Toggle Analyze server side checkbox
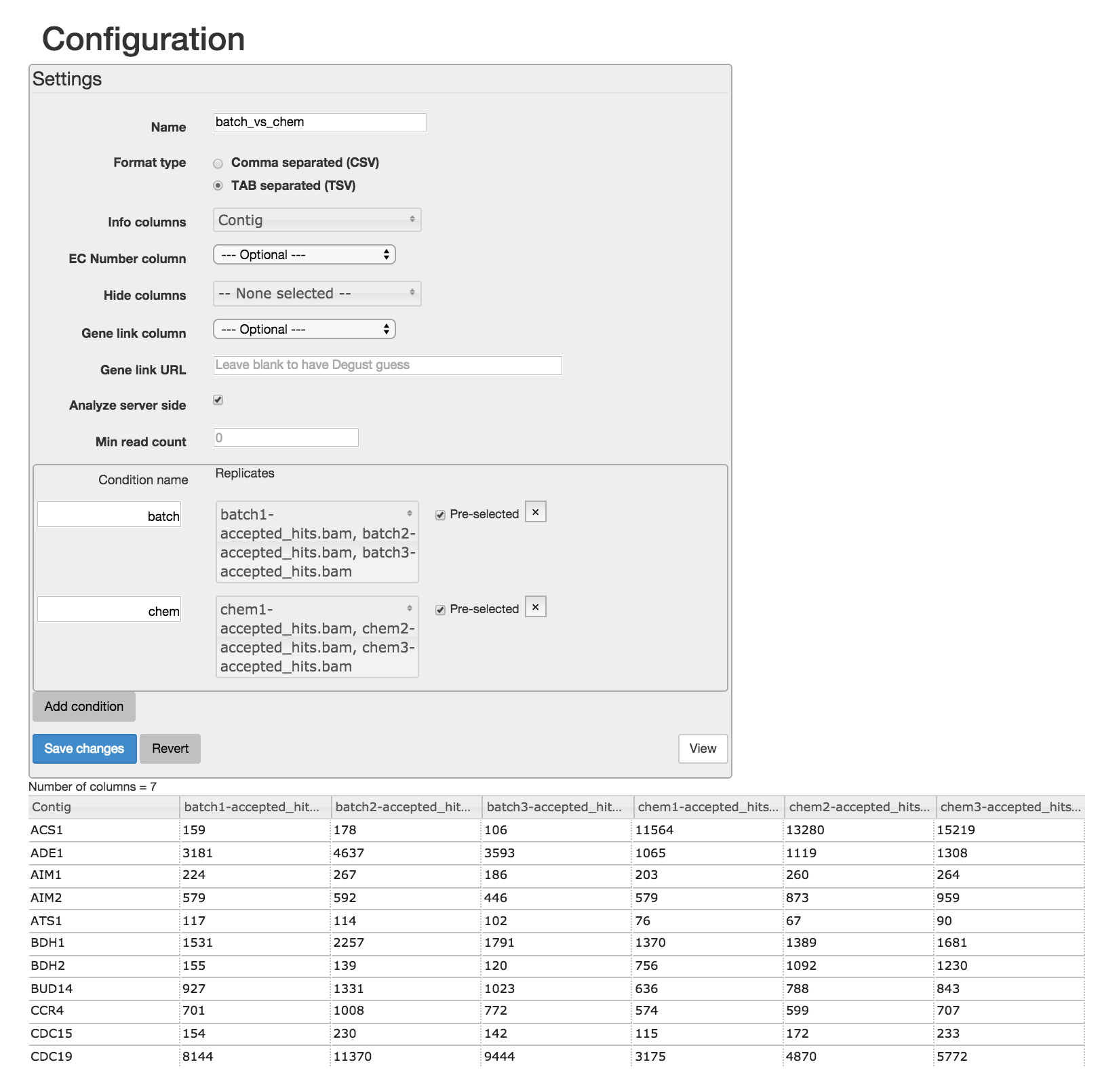The image size is (1119, 1092). pyautogui.click(x=218, y=400)
